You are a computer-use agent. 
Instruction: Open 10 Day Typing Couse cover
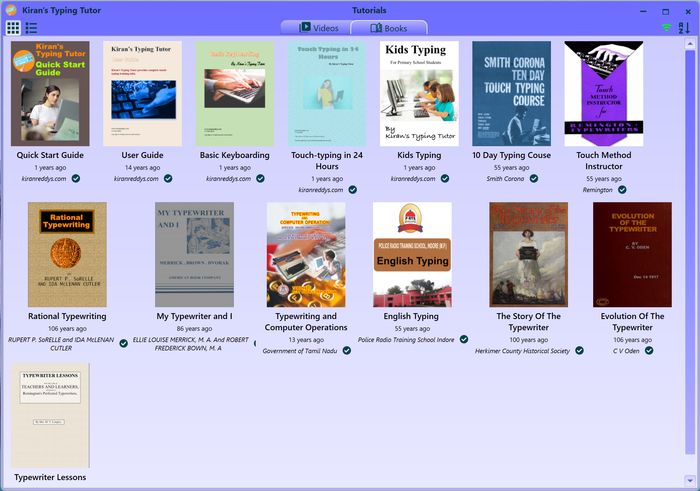point(511,94)
